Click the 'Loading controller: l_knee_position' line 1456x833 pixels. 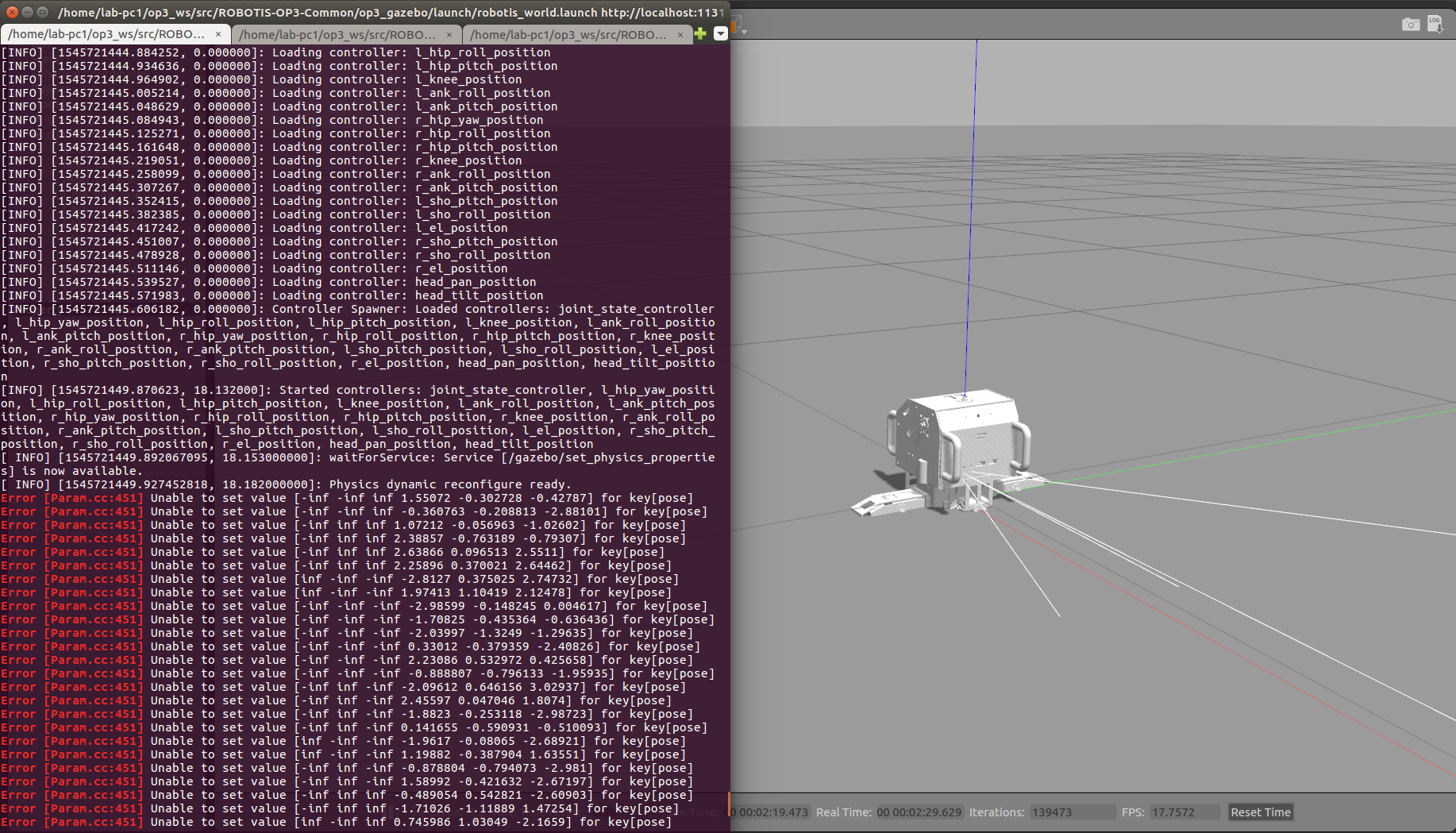(261, 79)
